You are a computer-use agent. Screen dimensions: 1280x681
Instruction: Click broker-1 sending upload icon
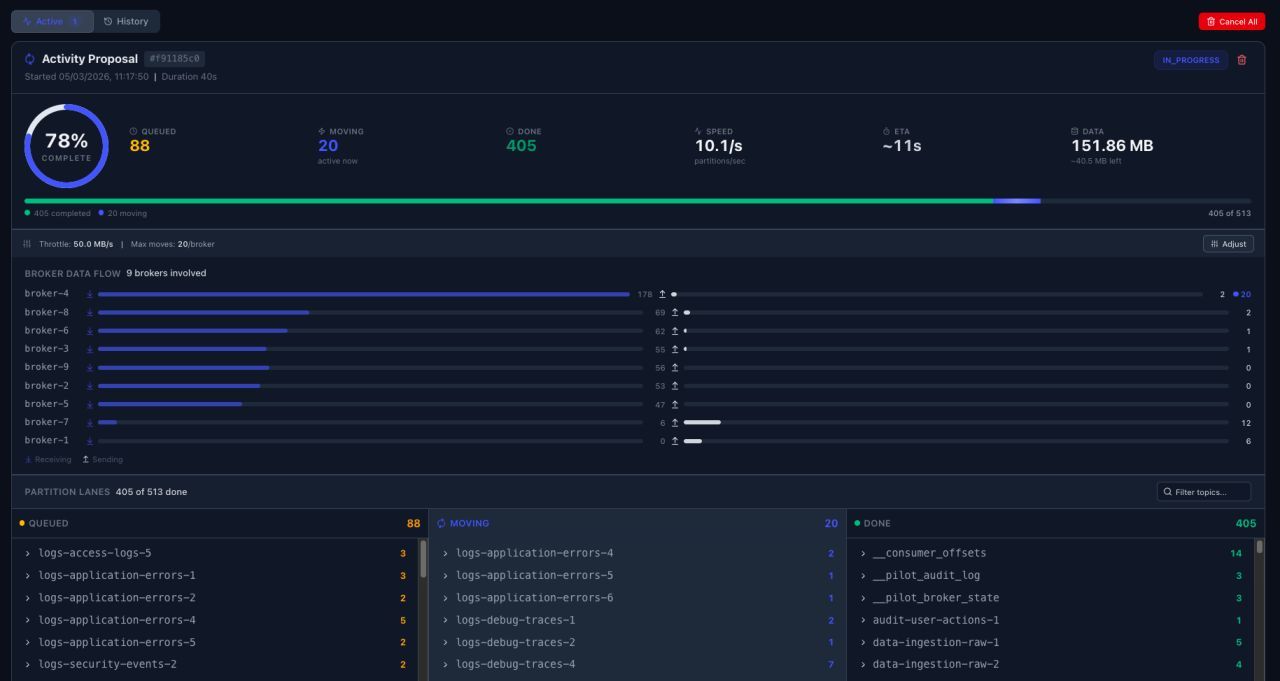pyautogui.click(x=675, y=441)
